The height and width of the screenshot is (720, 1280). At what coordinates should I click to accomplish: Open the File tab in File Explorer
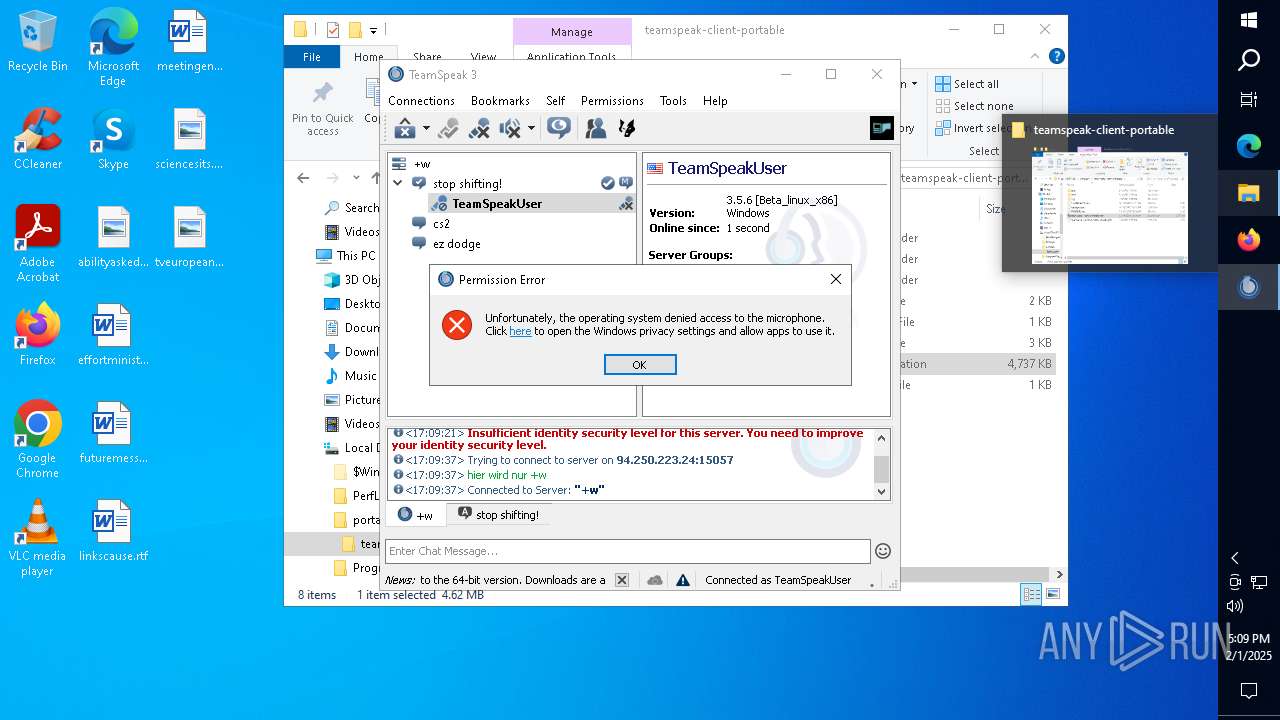coord(312,57)
